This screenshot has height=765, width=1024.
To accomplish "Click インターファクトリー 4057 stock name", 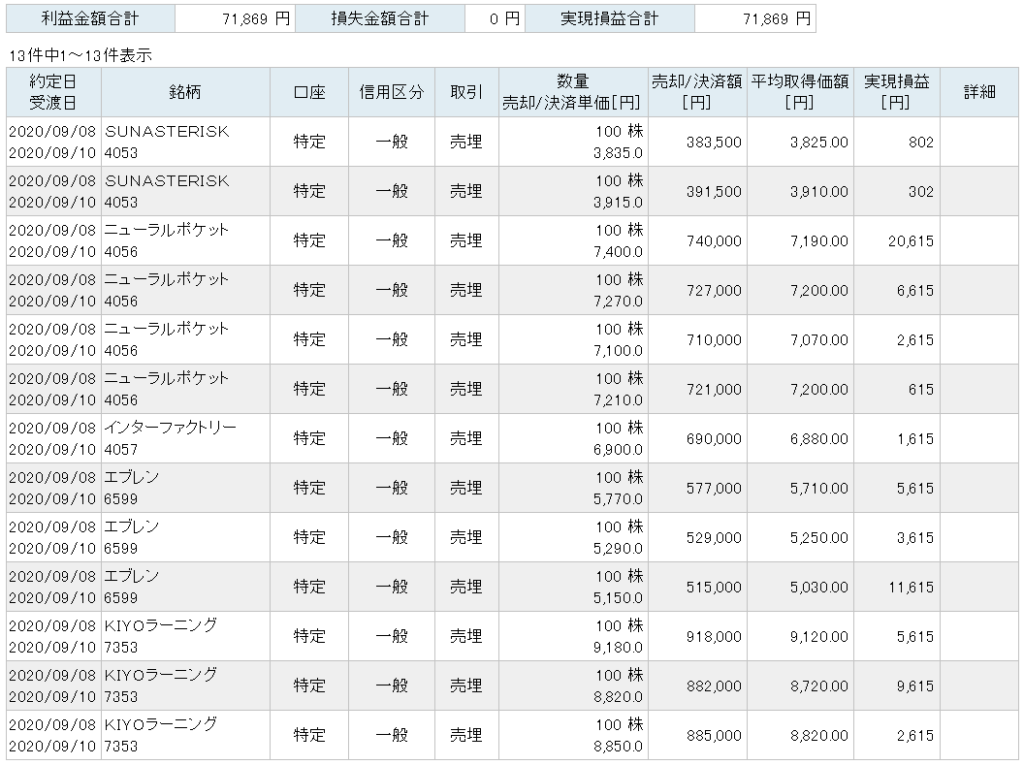I will click(185, 439).
